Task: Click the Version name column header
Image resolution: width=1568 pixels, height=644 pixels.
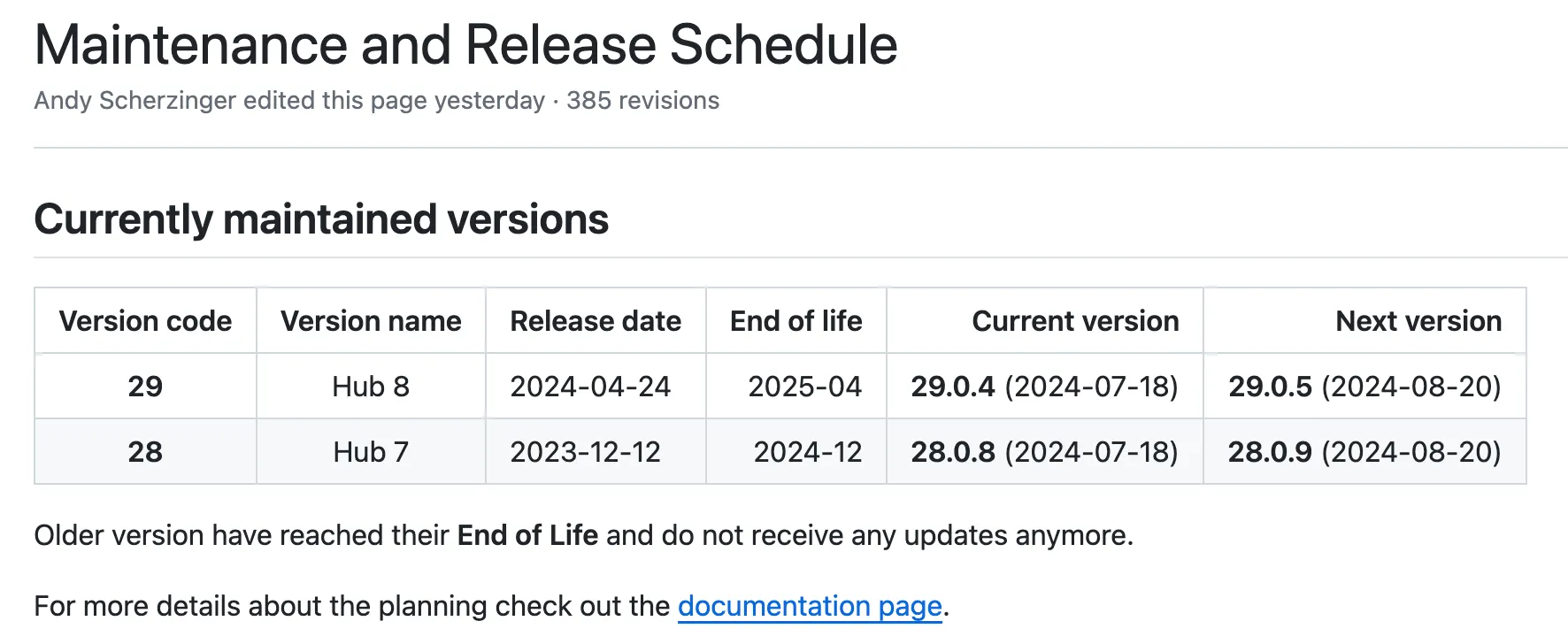Action: 371,321
